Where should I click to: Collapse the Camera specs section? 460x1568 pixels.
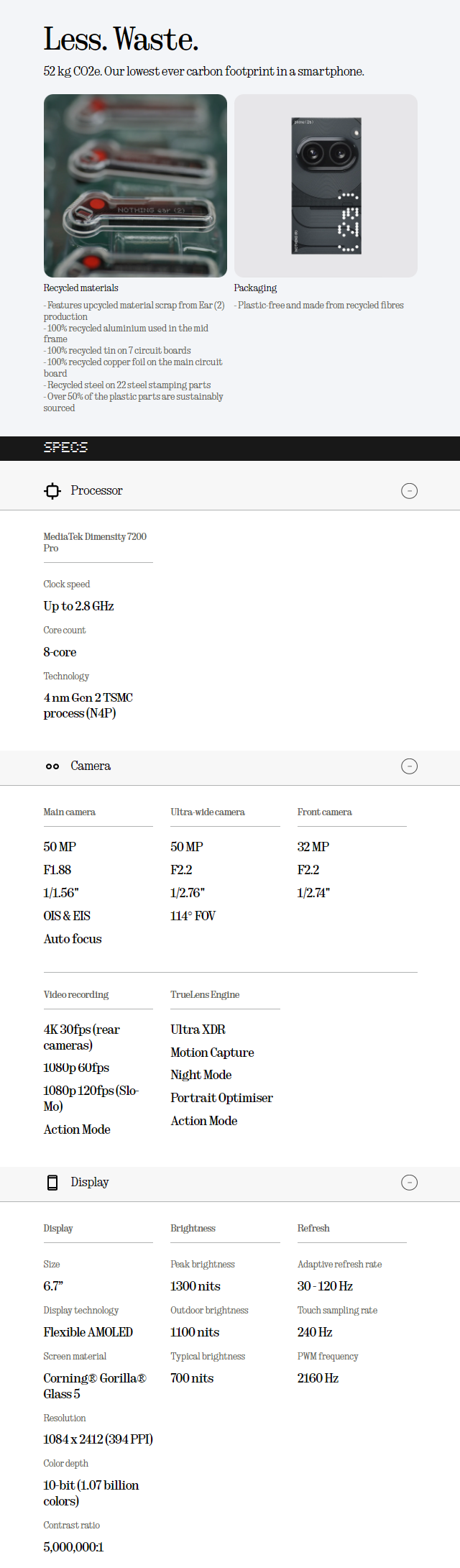(x=409, y=766)
